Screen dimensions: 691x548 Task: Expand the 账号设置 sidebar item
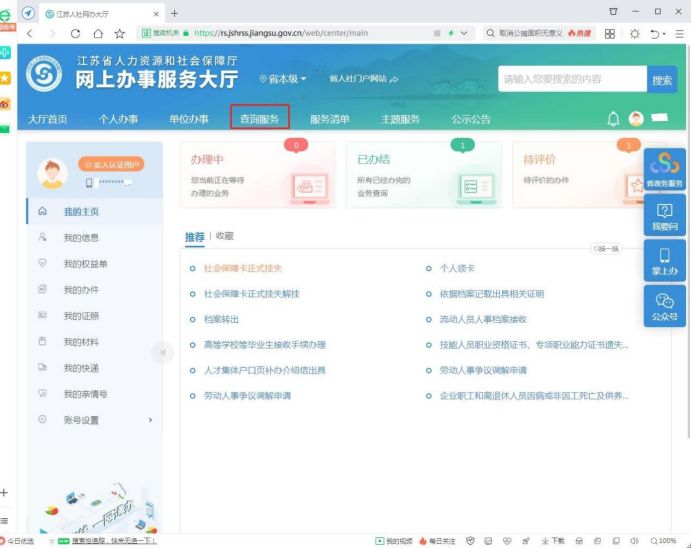coord(95,420)
